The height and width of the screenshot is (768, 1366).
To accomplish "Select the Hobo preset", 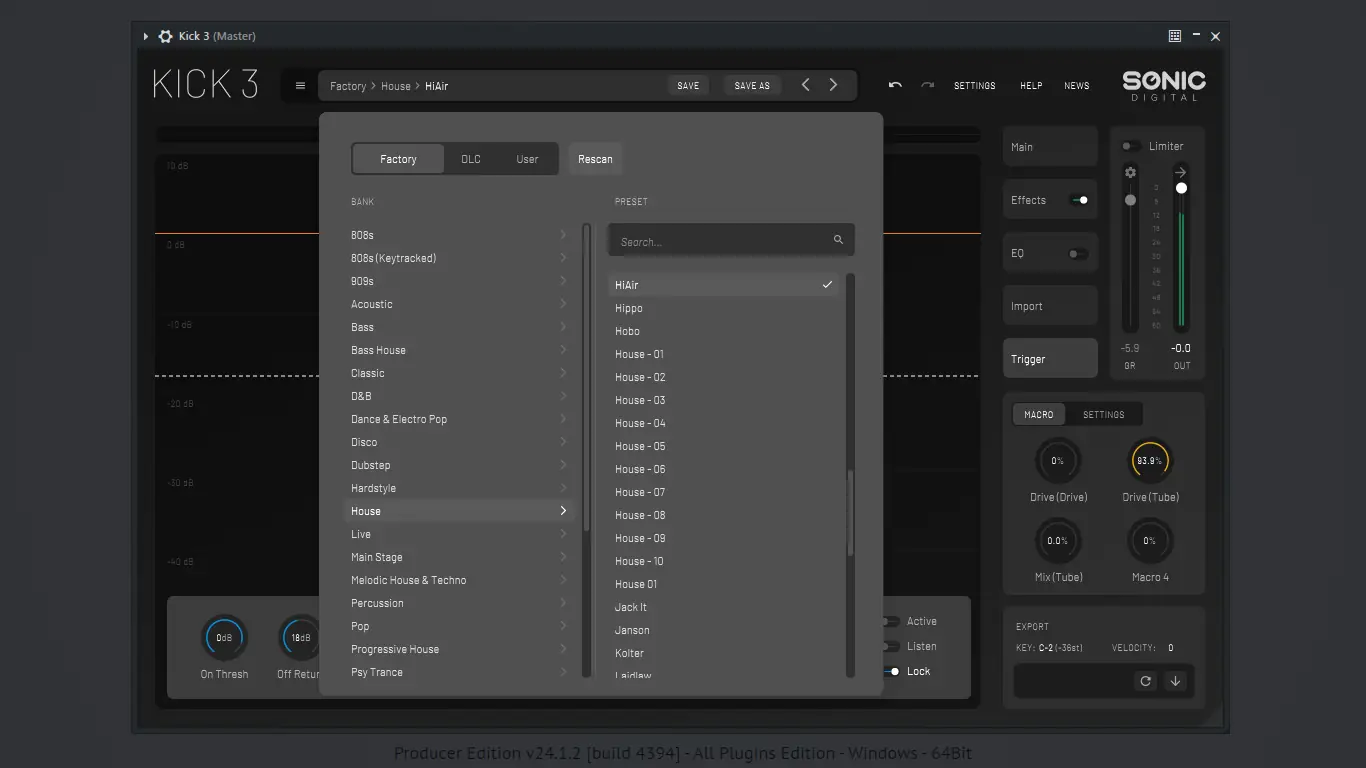I will (723, 331).
